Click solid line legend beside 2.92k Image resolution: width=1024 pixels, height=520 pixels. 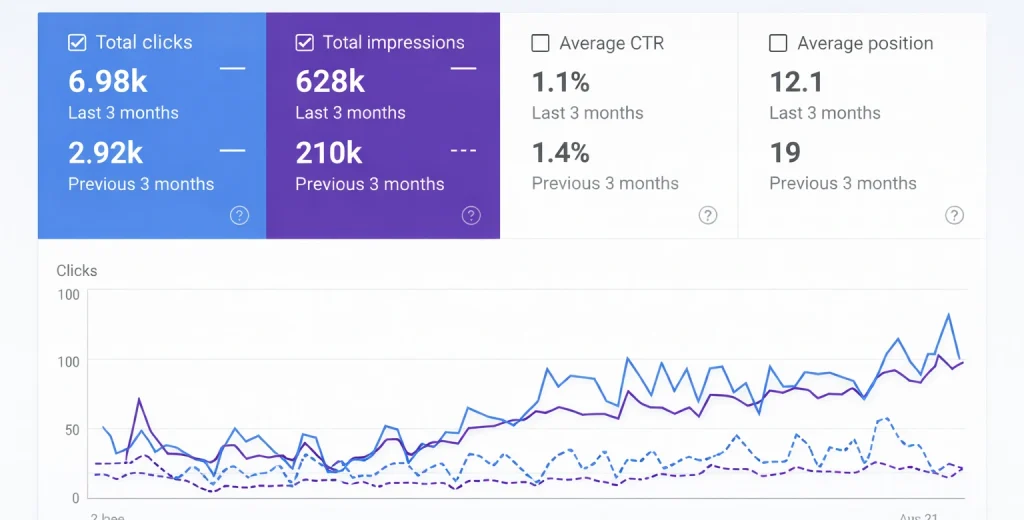coord(232,151)
